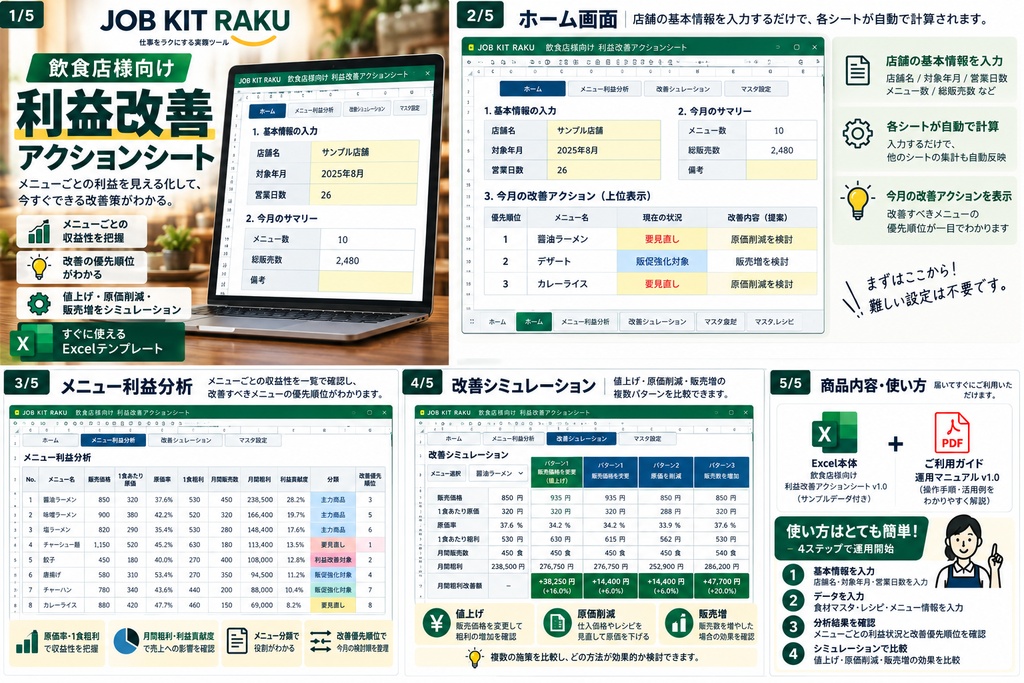Switch to the マスタ設定 tab in the 4/5 window
This screenshot has height=683, width=1024.
pos(647,439)
